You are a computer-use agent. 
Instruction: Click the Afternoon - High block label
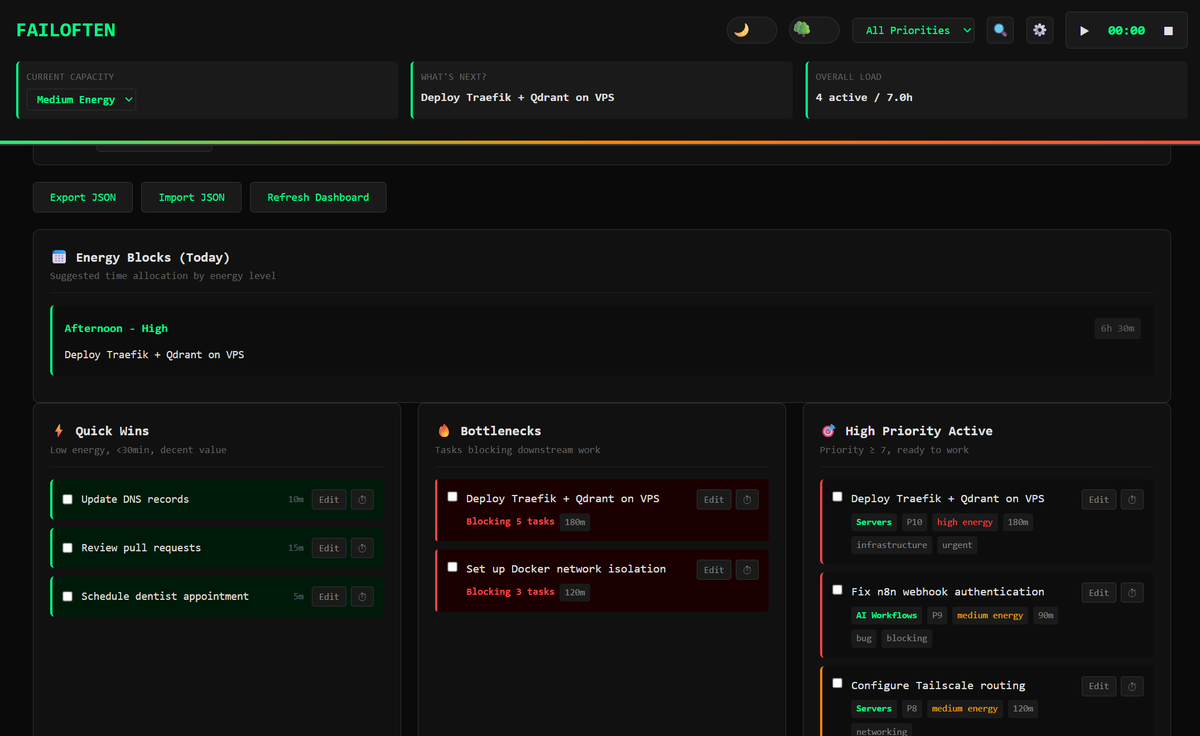[x=116, y=328]
